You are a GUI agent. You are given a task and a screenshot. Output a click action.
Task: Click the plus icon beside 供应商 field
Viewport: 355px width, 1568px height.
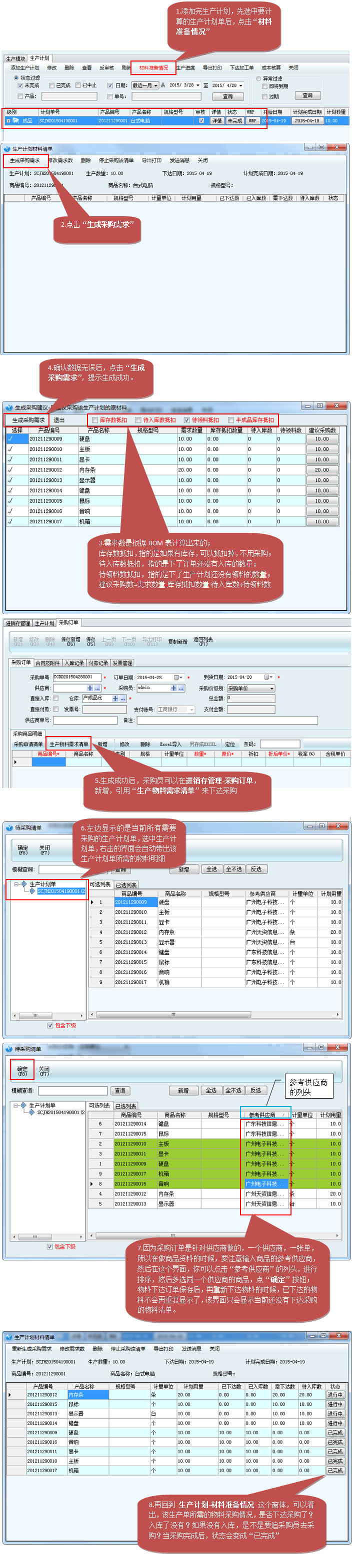click(89, 688)
